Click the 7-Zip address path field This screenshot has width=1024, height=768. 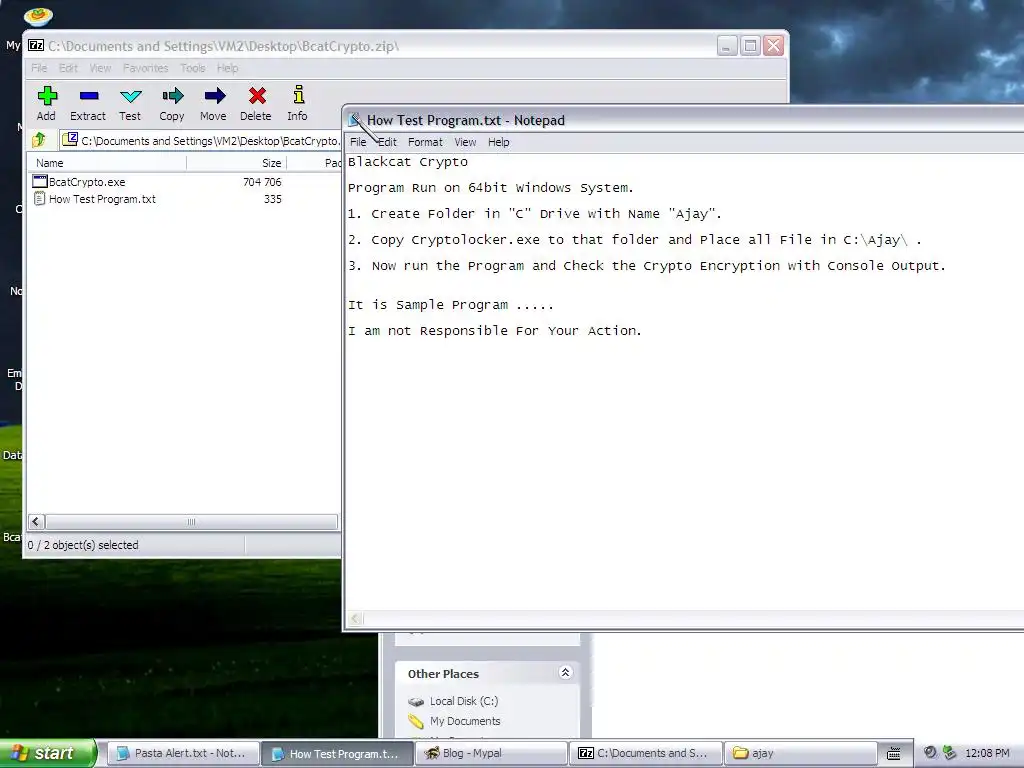click(200, 140)
